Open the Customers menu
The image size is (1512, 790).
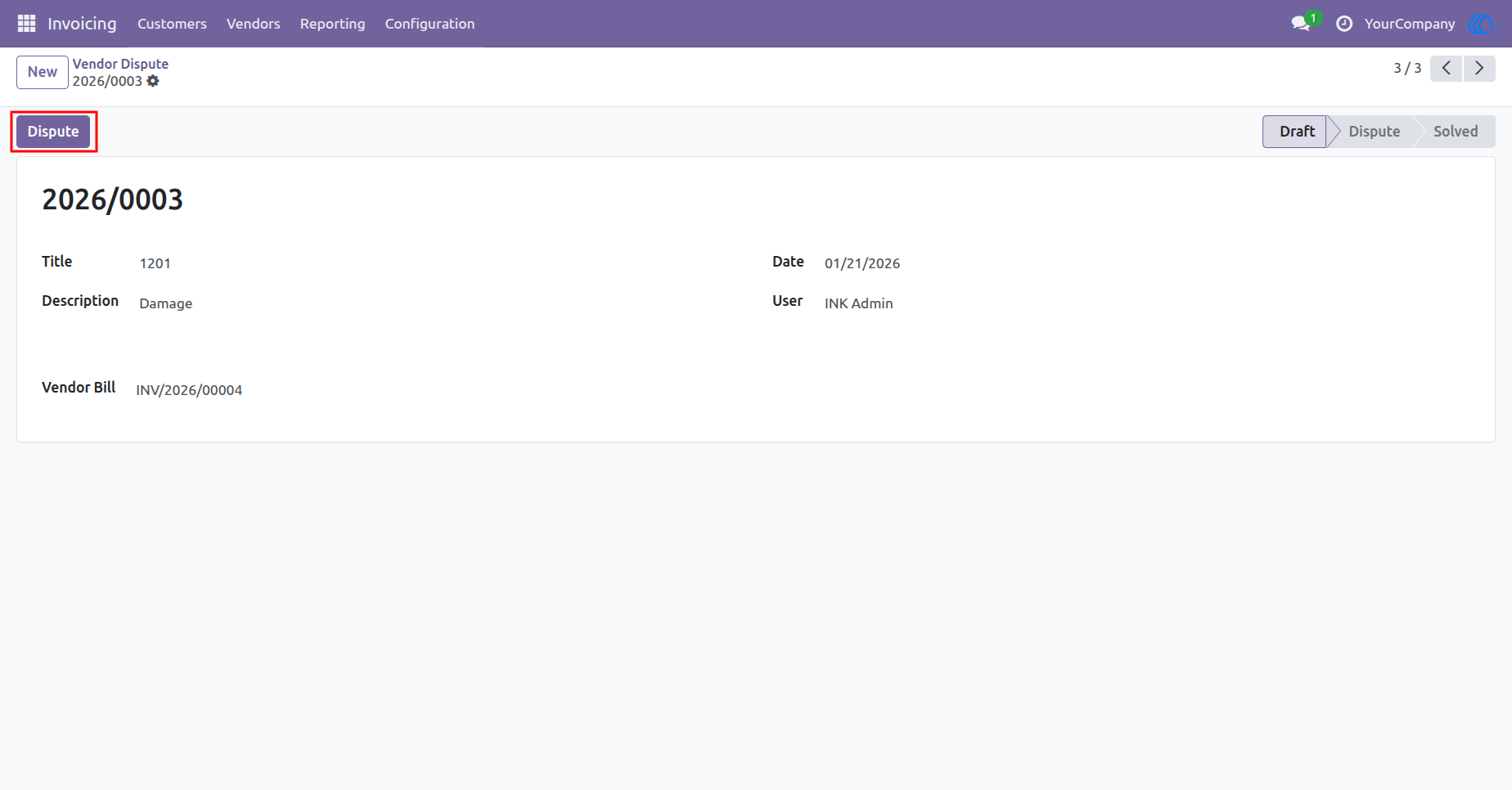(172, 24)
